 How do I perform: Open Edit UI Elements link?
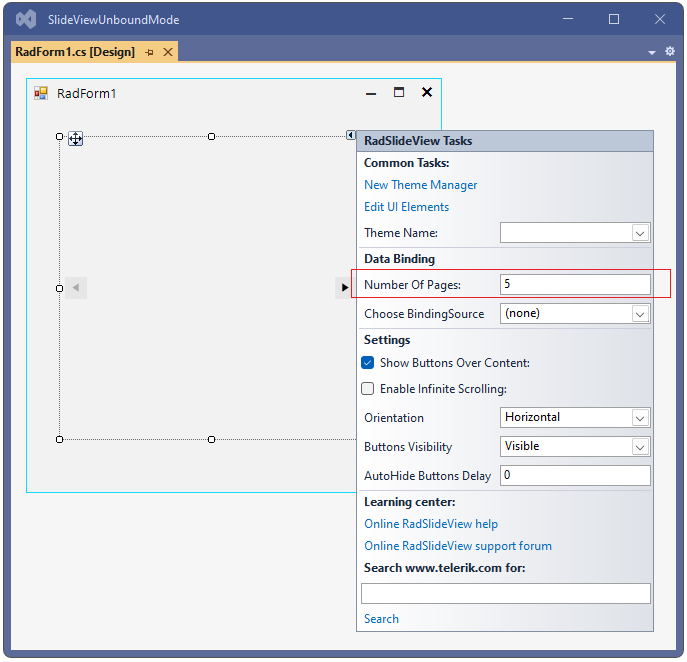407,207
